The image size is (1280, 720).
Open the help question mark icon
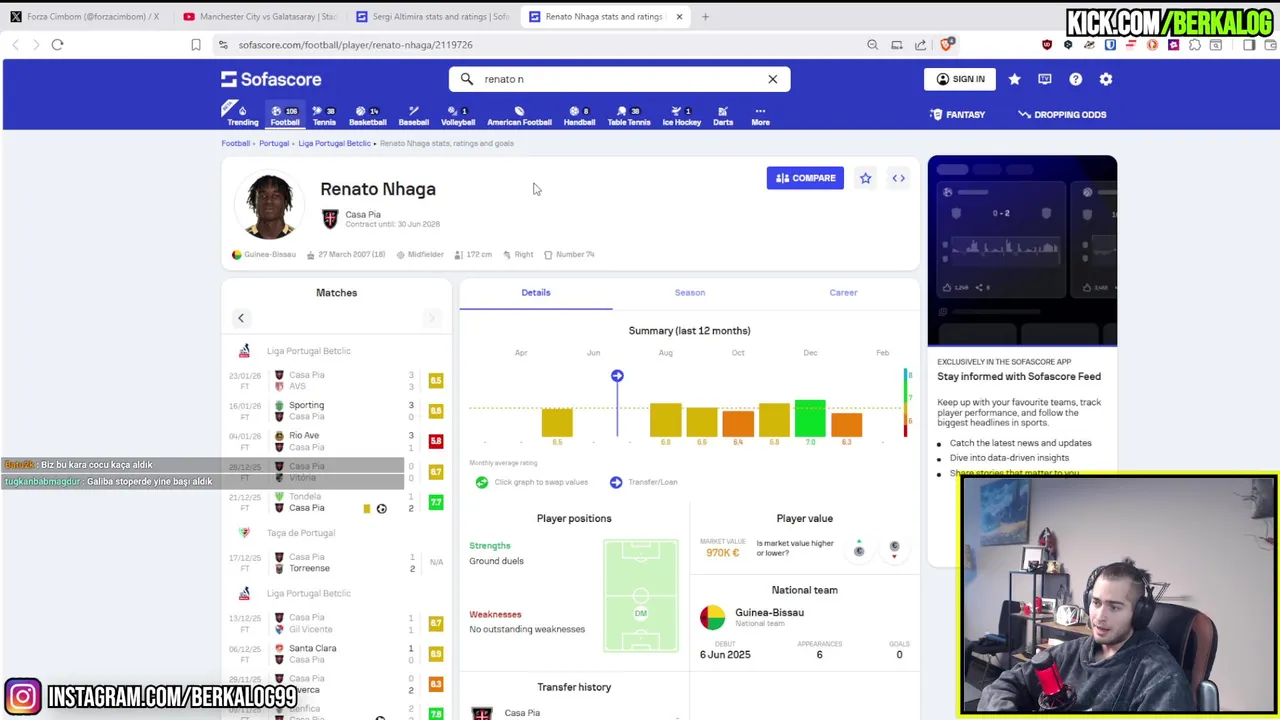tap(1075, 79)
